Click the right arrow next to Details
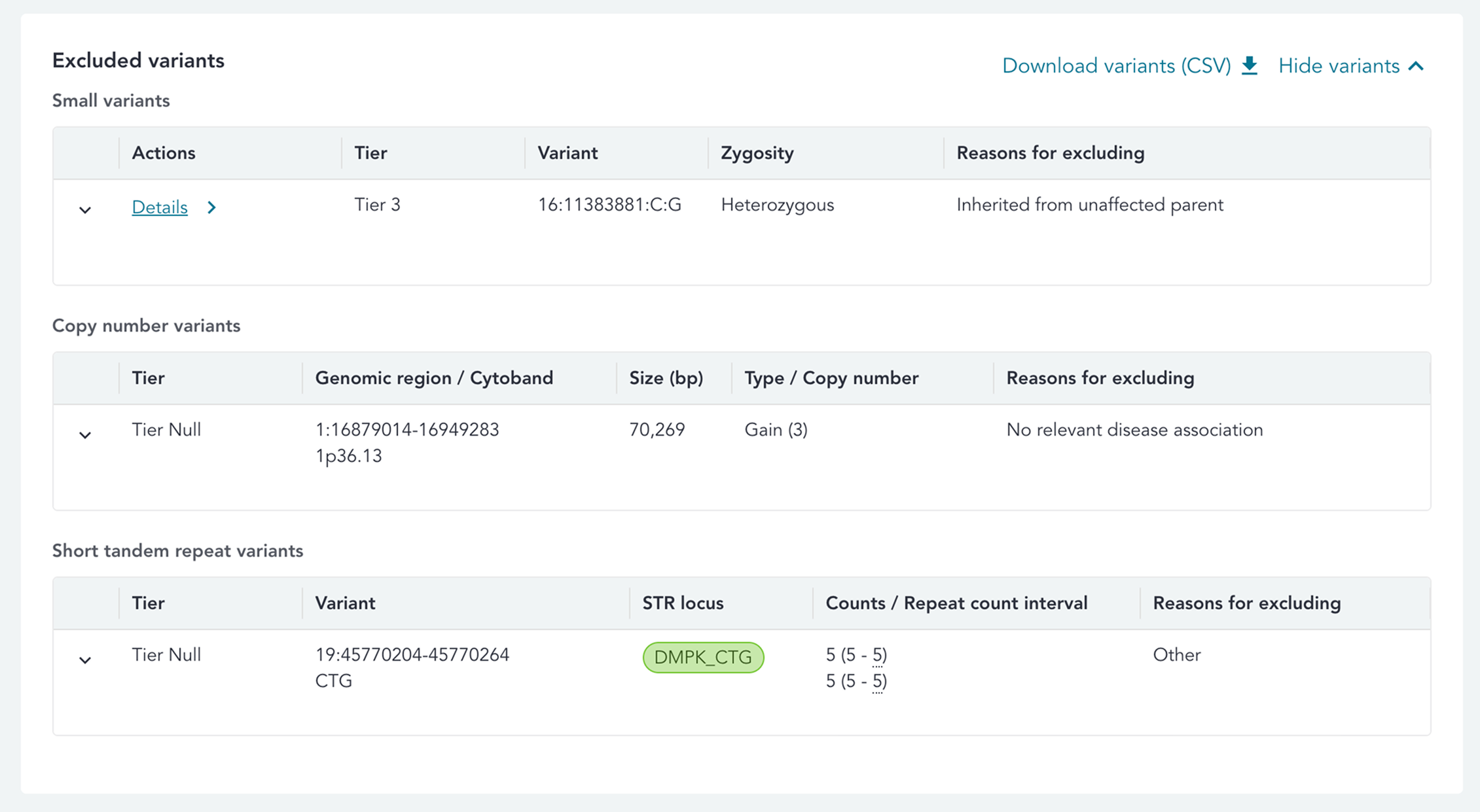Image resolution: width=1480 pixels, height=812 pixels. (211, 207)
